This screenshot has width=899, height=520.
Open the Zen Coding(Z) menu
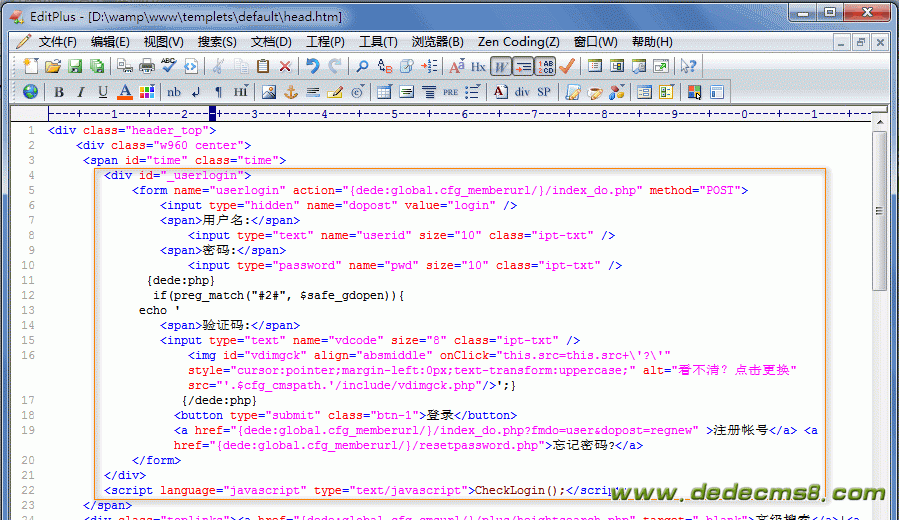518,42
